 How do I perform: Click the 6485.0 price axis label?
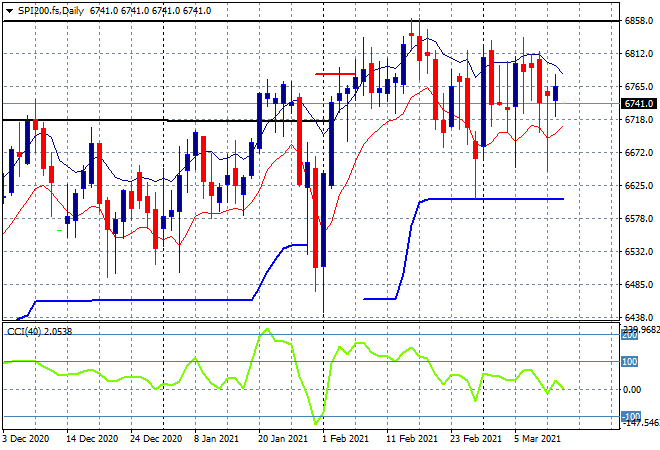tap(639, 285)
